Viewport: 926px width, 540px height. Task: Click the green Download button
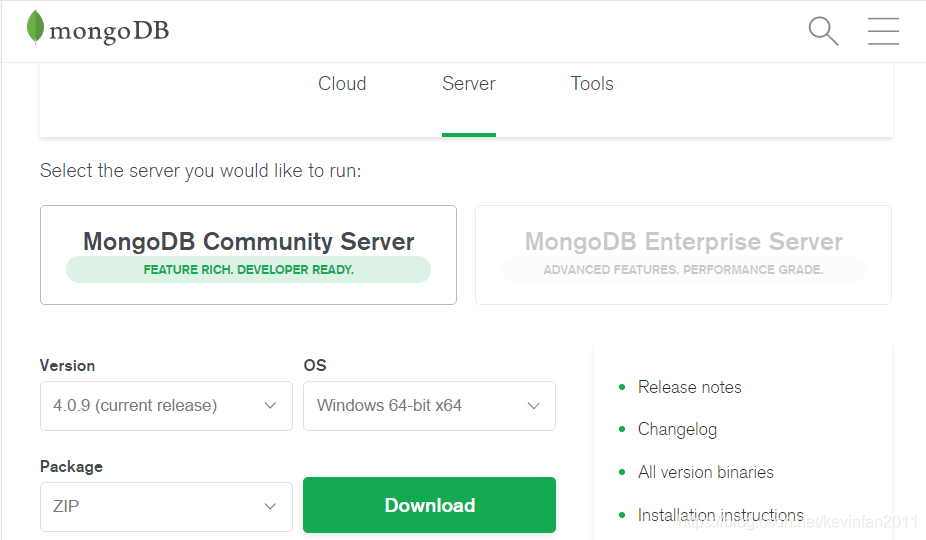pos(429,505)
